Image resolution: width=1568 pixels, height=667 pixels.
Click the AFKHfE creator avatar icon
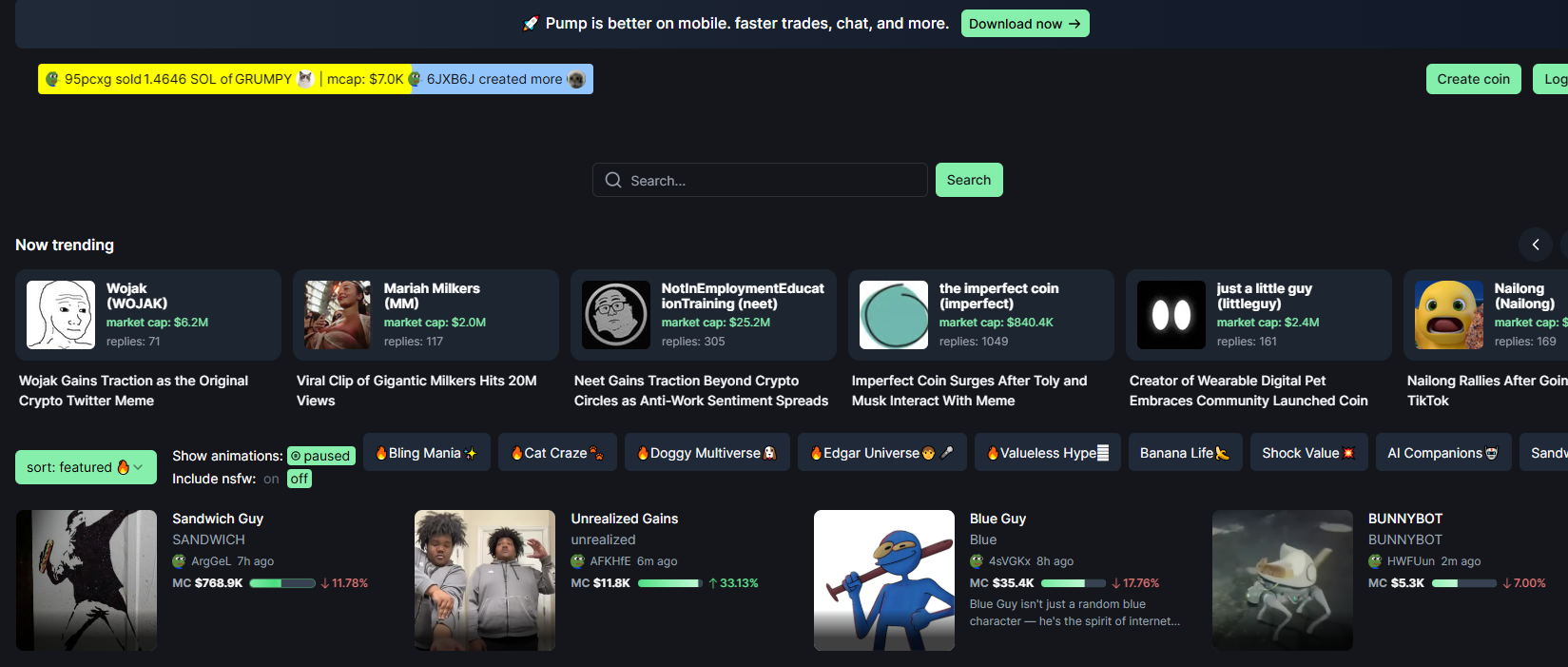577,561
